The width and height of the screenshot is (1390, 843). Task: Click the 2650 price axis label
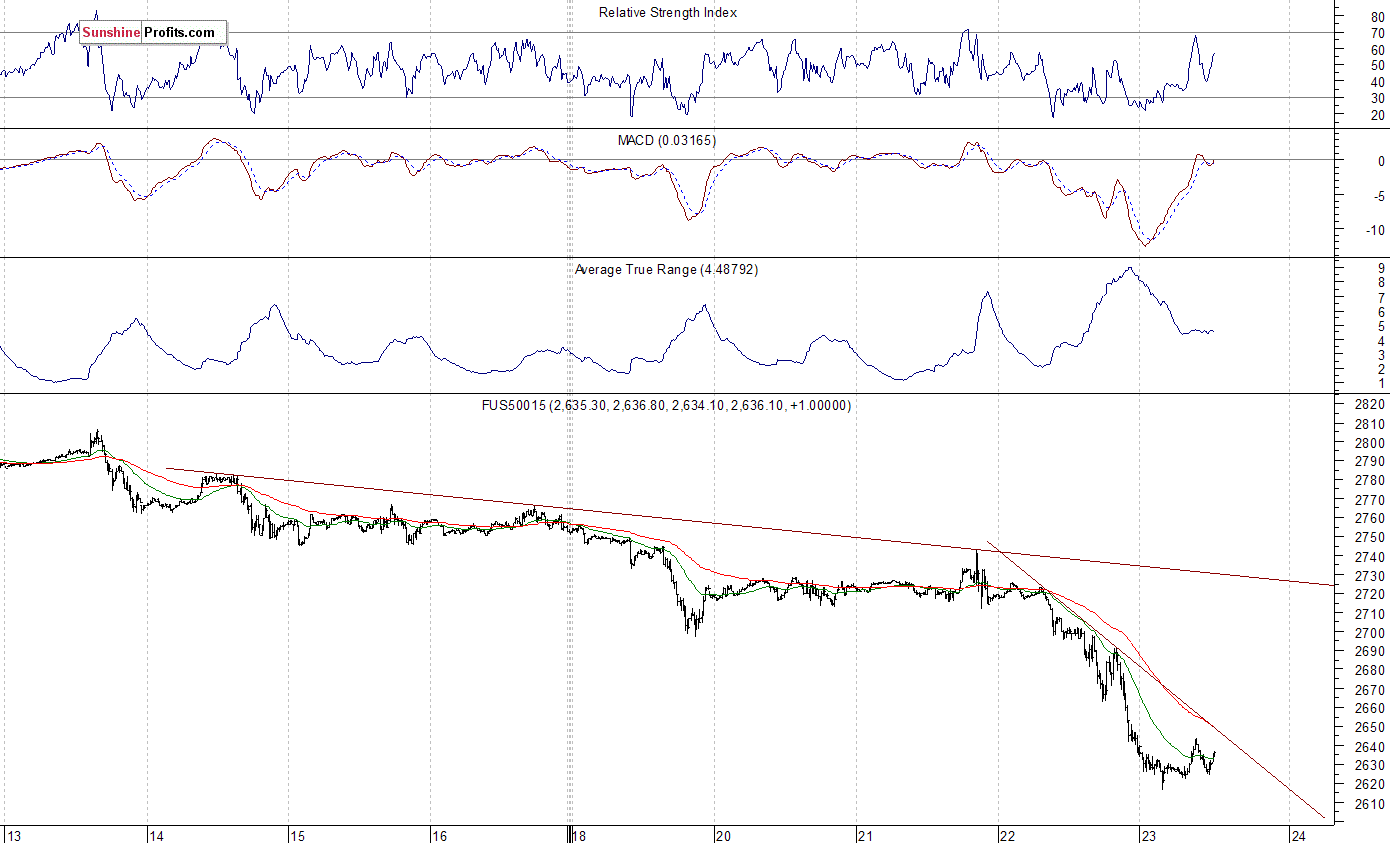[1369, 728]
